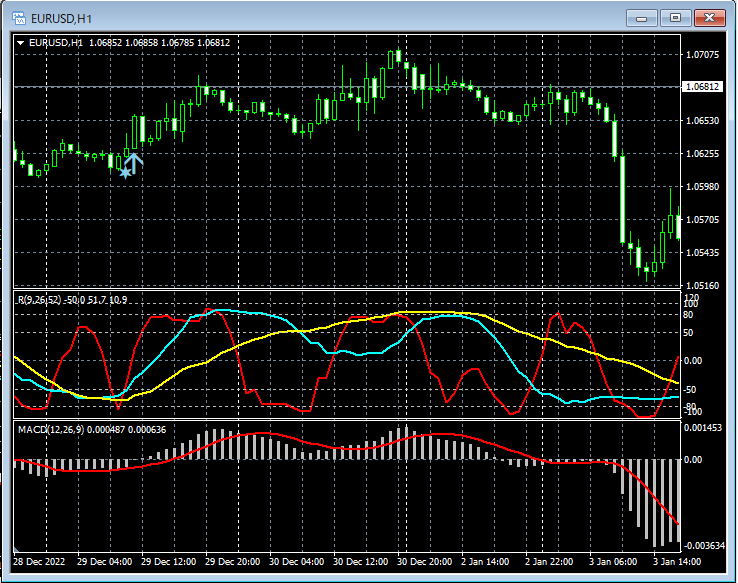738x583 pixels.
Task: Click the 3 Jan 14:00 time label
Action: [679, 562]
